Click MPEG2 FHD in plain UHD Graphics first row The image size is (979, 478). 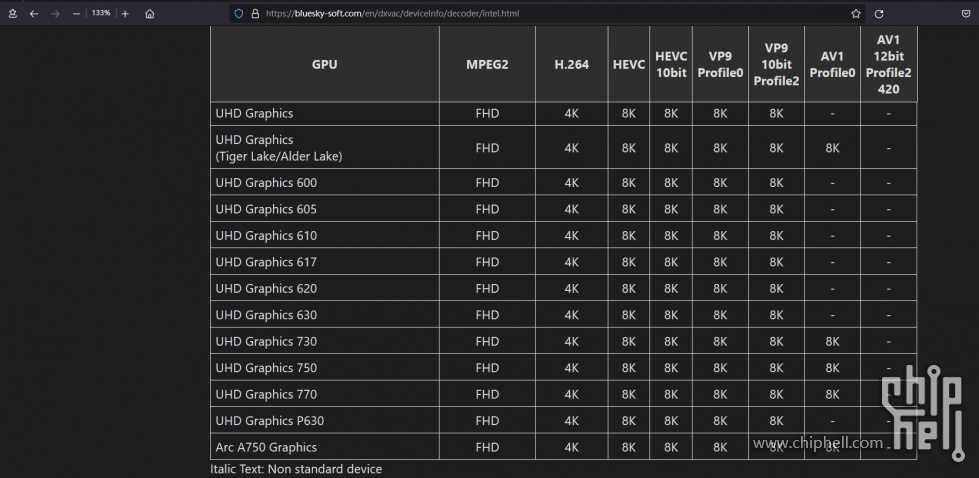coord(487,114)
